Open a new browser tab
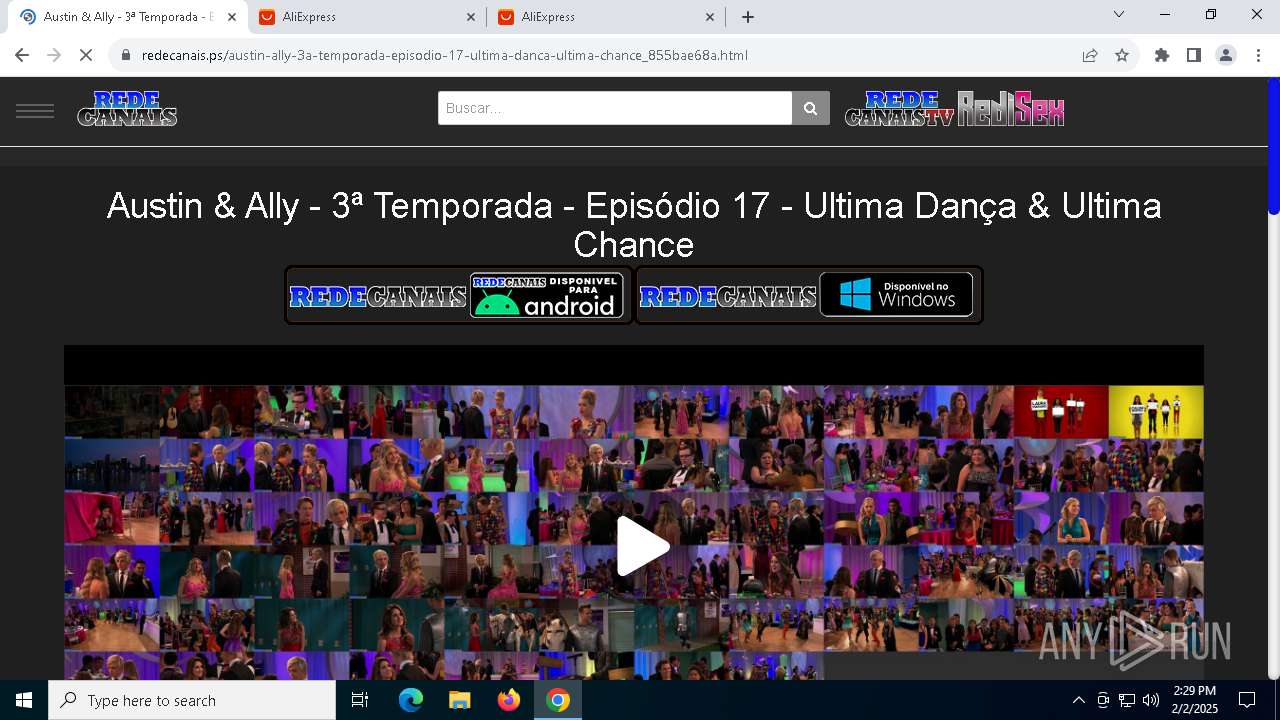Image resolution: width=1280 pixels, height=720 pixels. click(748, 17)
